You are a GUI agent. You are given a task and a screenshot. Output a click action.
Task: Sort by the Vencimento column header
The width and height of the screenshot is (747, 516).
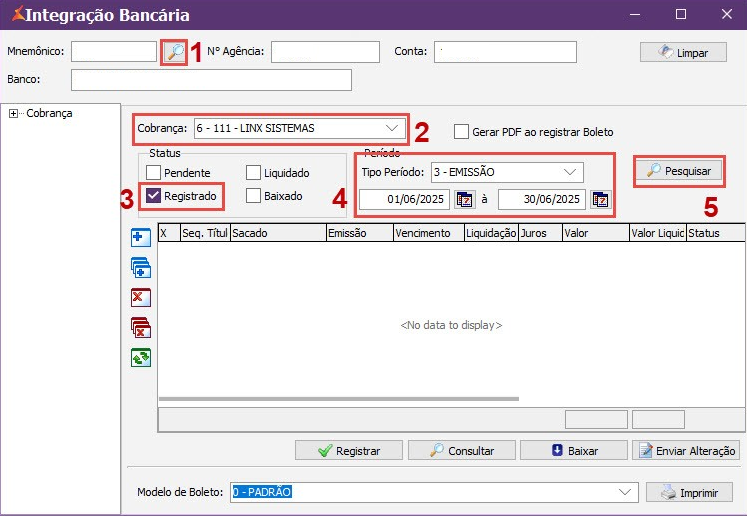429,233
